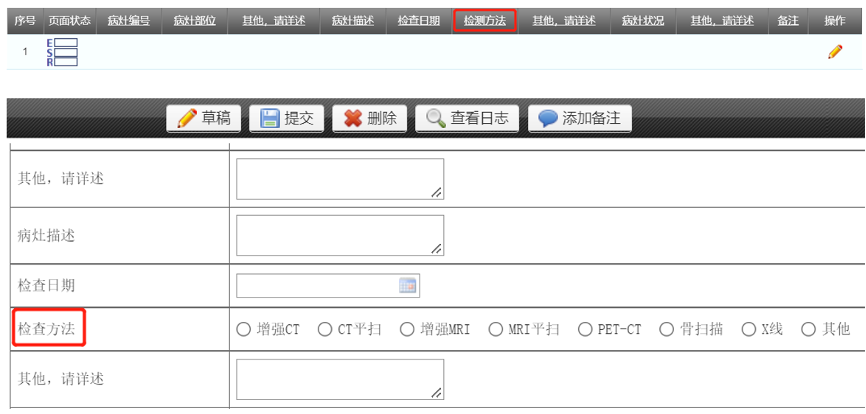Click the 页面状态 column header
The width and height of the screenshot is (866, 414).
[x=69, y=21]
